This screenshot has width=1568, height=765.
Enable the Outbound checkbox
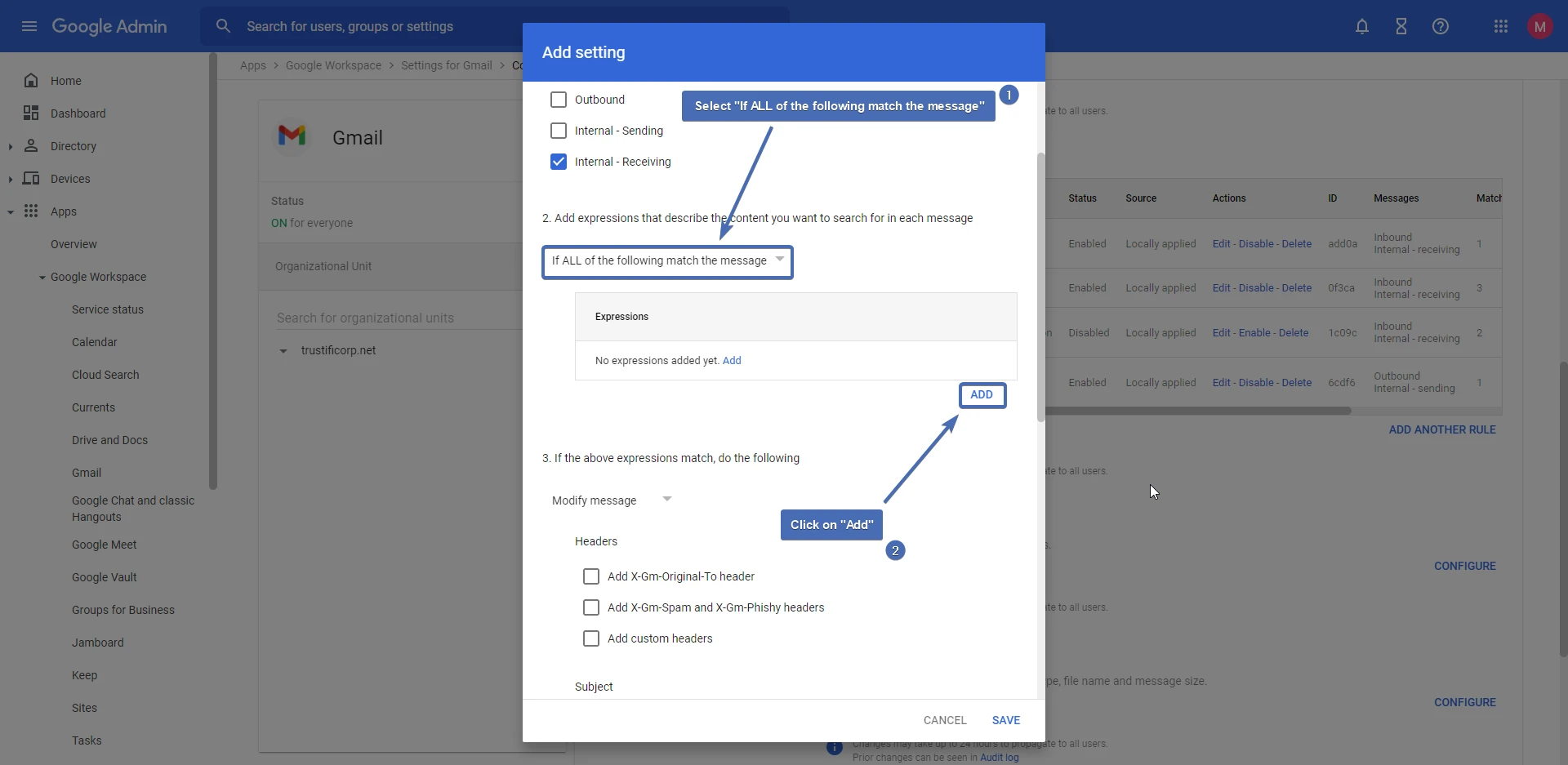[x=559, y=100]
